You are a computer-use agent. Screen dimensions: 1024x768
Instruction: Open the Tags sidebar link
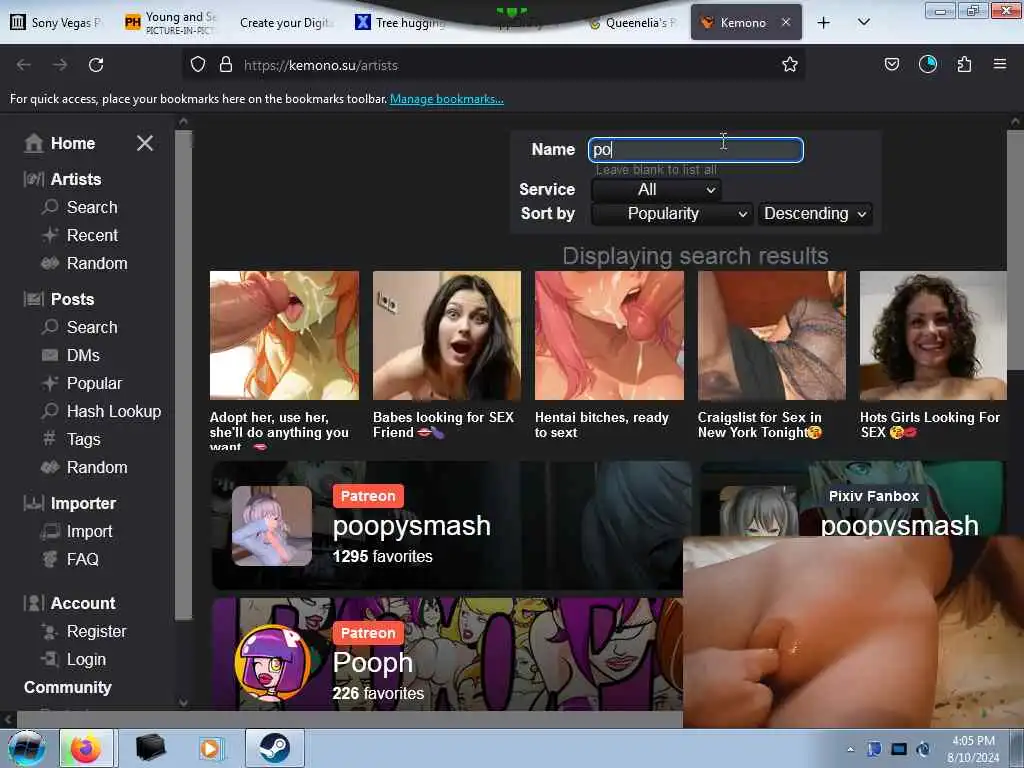84,440
